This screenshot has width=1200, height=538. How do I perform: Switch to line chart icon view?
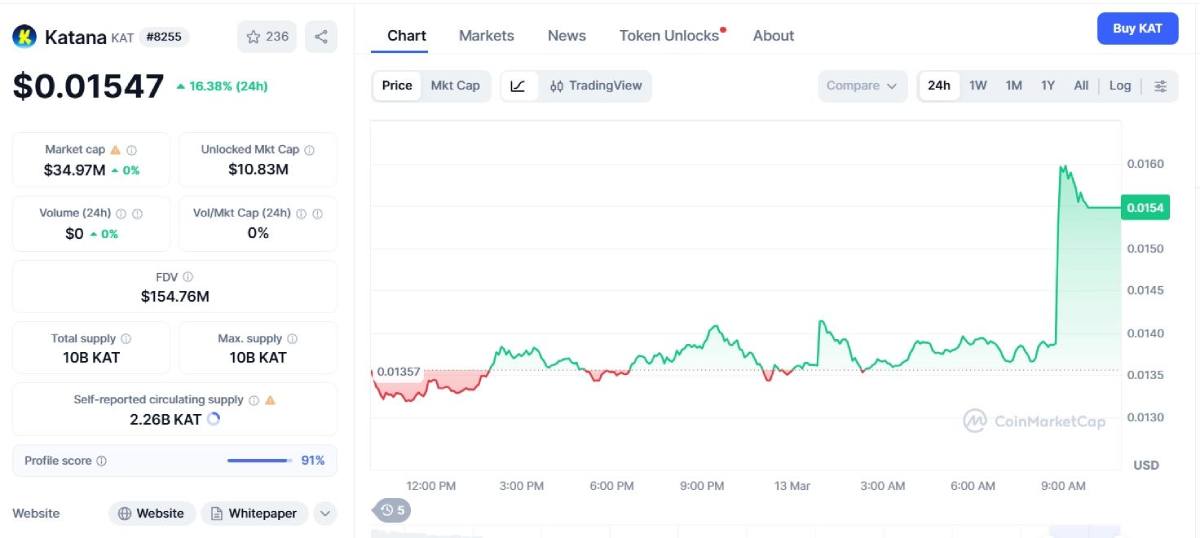click(x=517, y=86)
